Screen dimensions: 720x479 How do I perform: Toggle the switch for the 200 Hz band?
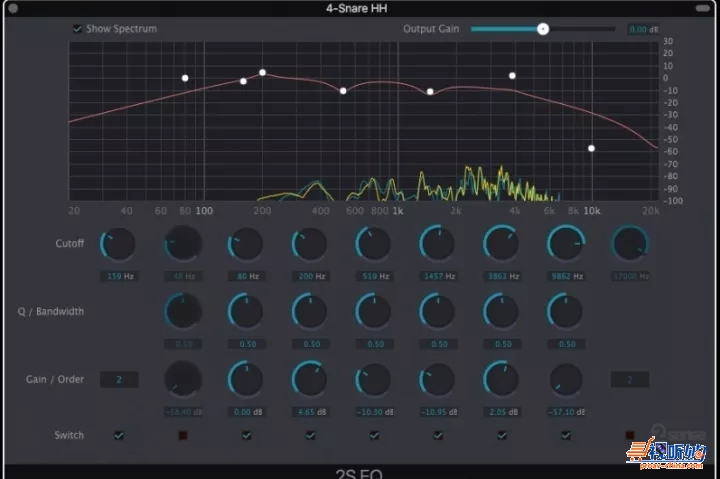click(x=310, y=435)
